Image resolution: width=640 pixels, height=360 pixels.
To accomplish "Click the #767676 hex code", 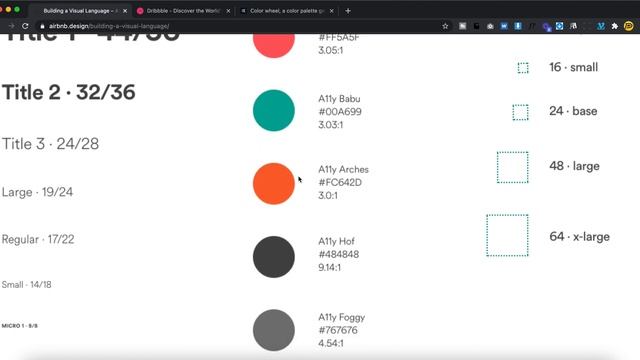I will pyautogui.click(x=338, y=330).
